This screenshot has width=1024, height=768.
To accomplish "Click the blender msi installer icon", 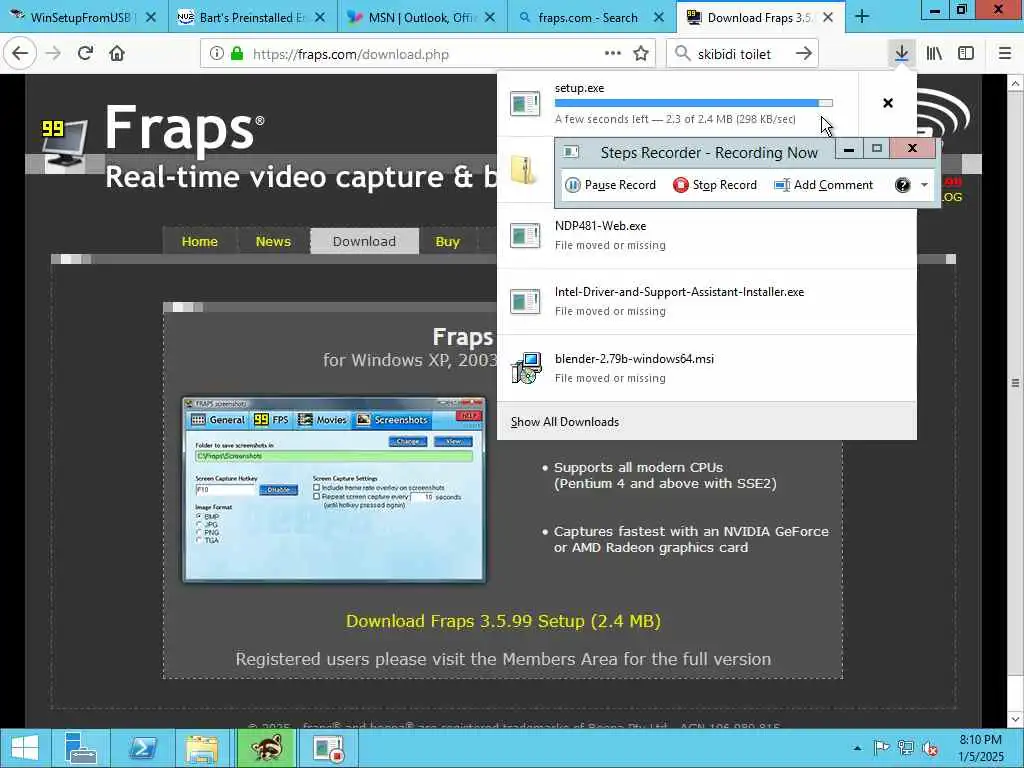I will (526, 368).
